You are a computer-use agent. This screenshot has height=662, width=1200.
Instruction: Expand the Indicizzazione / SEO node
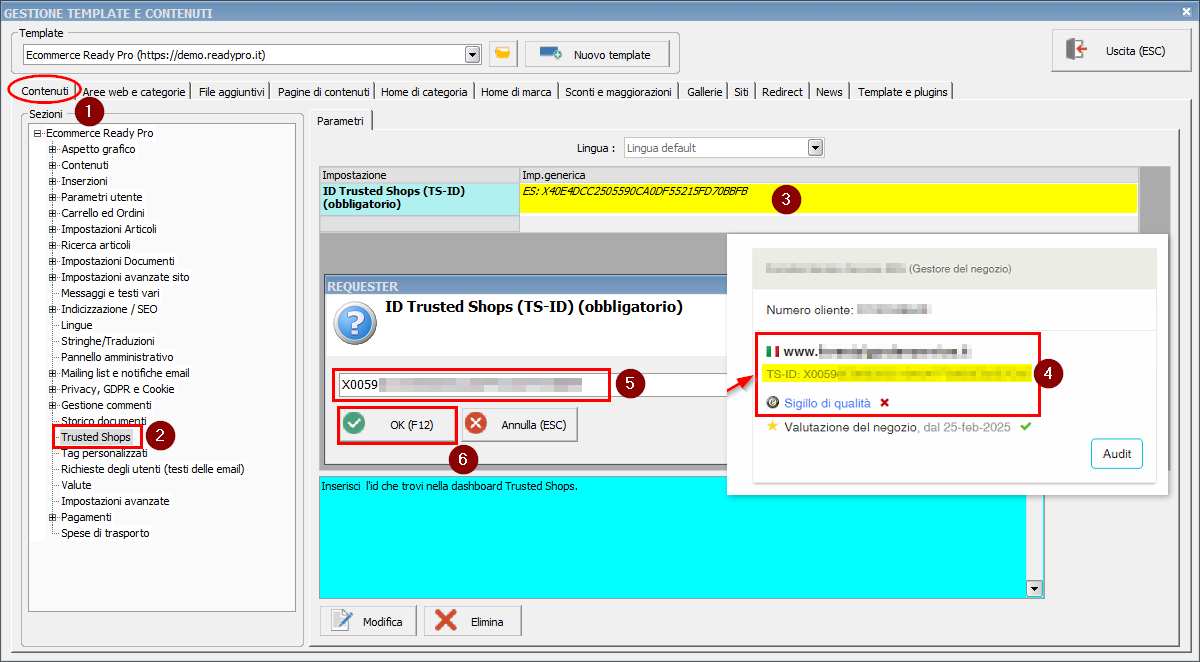click(x=53, y=309)
